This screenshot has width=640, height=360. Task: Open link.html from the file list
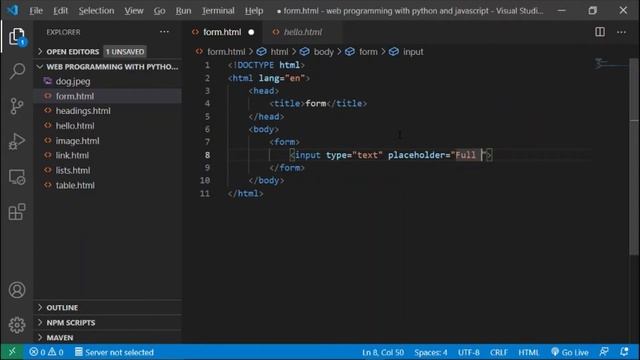[x=72, y=155]
